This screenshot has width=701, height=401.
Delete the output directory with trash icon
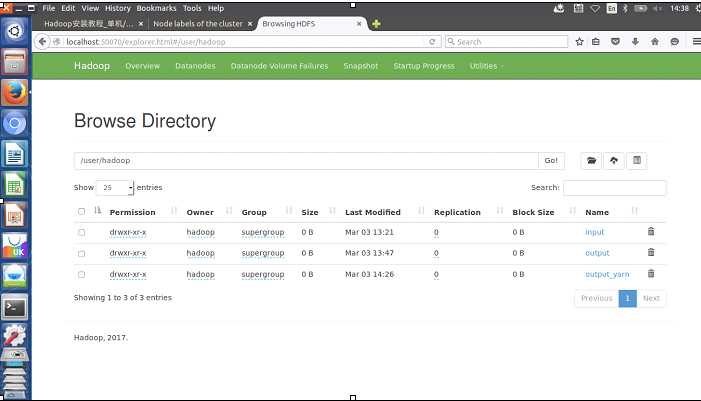(x=651, y=253)
